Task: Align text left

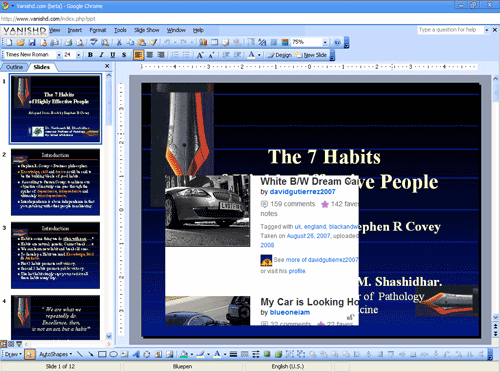Action: tap(138, 55)
